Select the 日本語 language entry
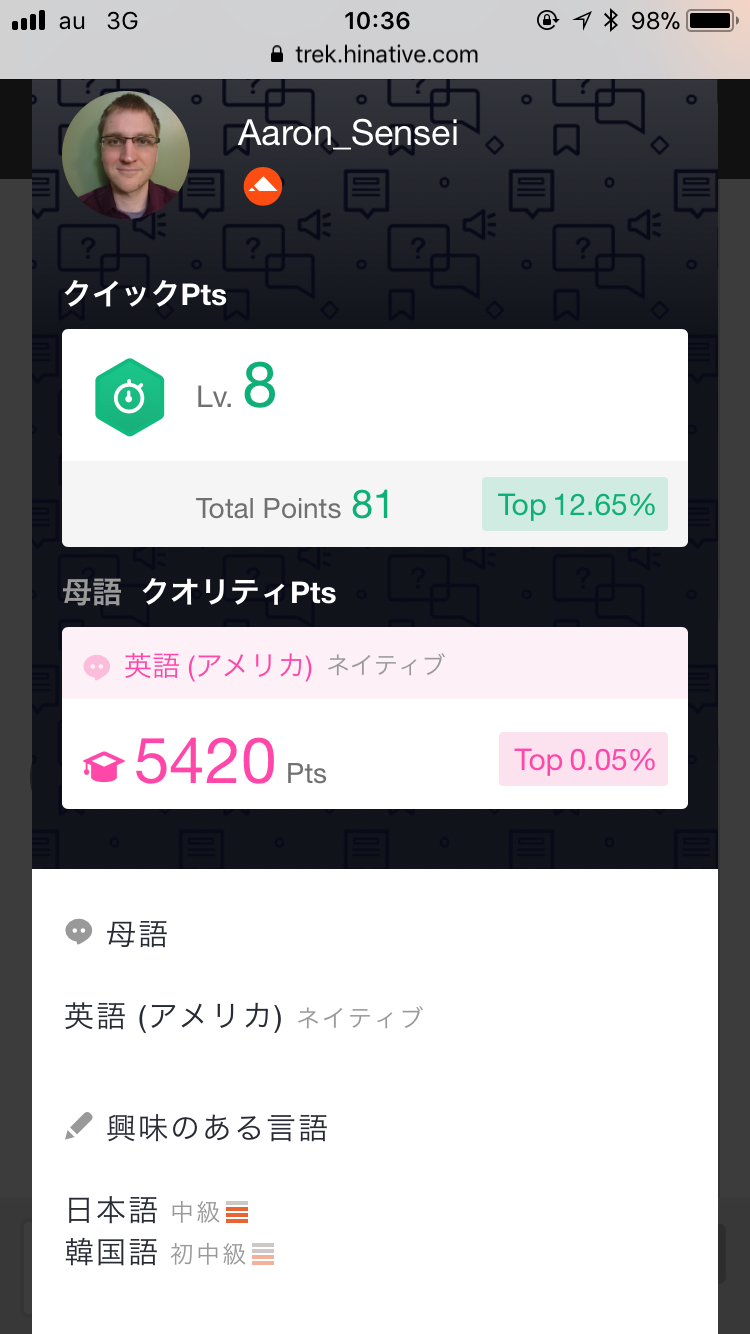750x1334 pixels. (x=111, y=1211)
